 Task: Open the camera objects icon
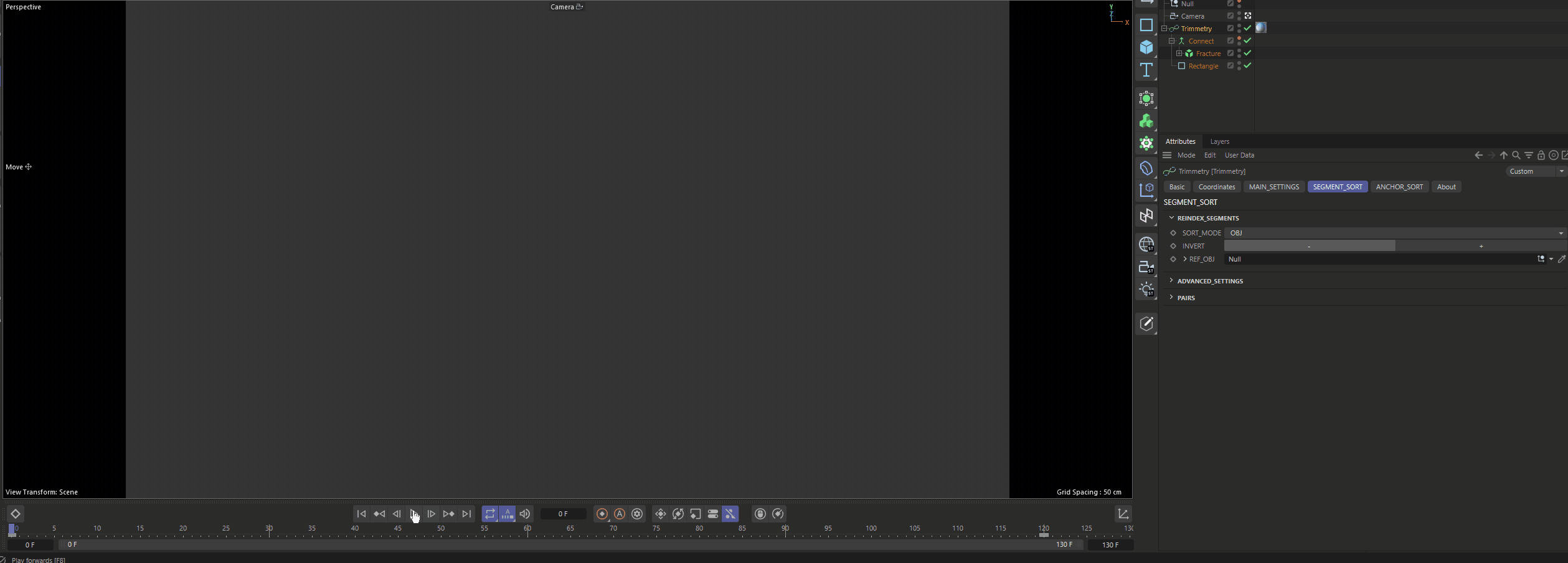1146,267
